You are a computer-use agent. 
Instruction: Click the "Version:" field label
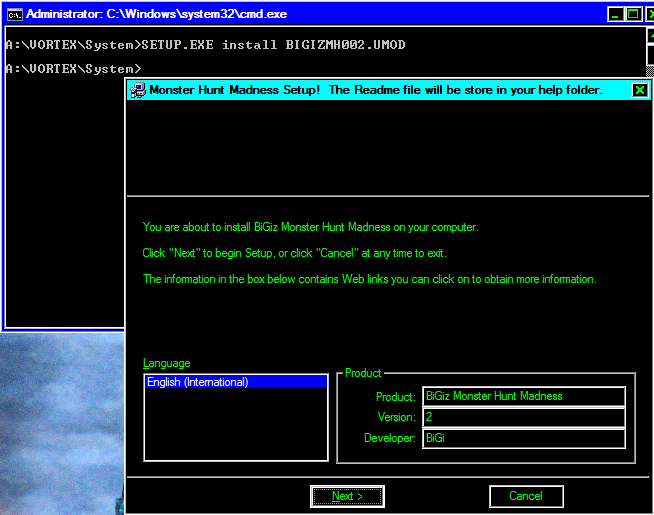click(x=397, y=417)
